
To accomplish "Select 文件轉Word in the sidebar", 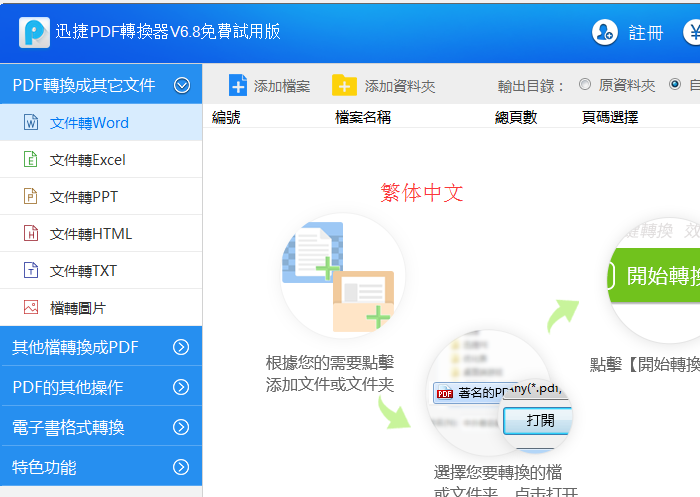I will [101, 122].
